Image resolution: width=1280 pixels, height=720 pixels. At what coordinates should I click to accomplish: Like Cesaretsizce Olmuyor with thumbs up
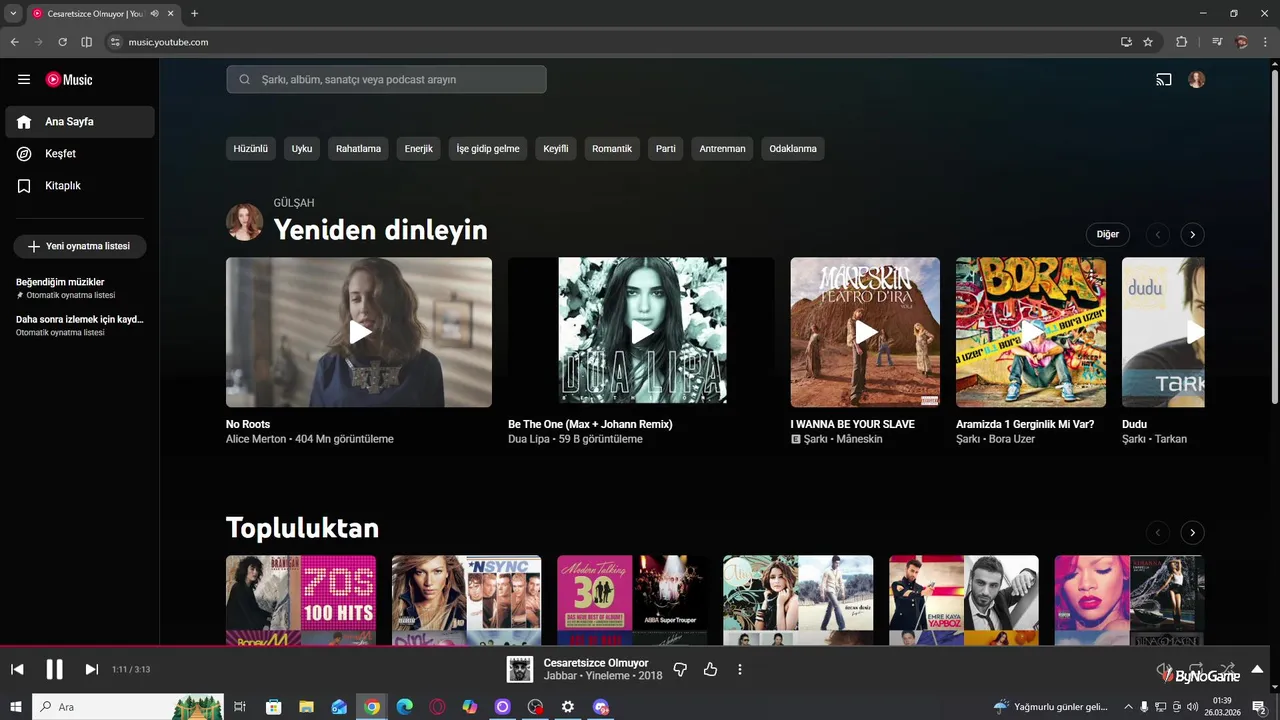[710, 669]
